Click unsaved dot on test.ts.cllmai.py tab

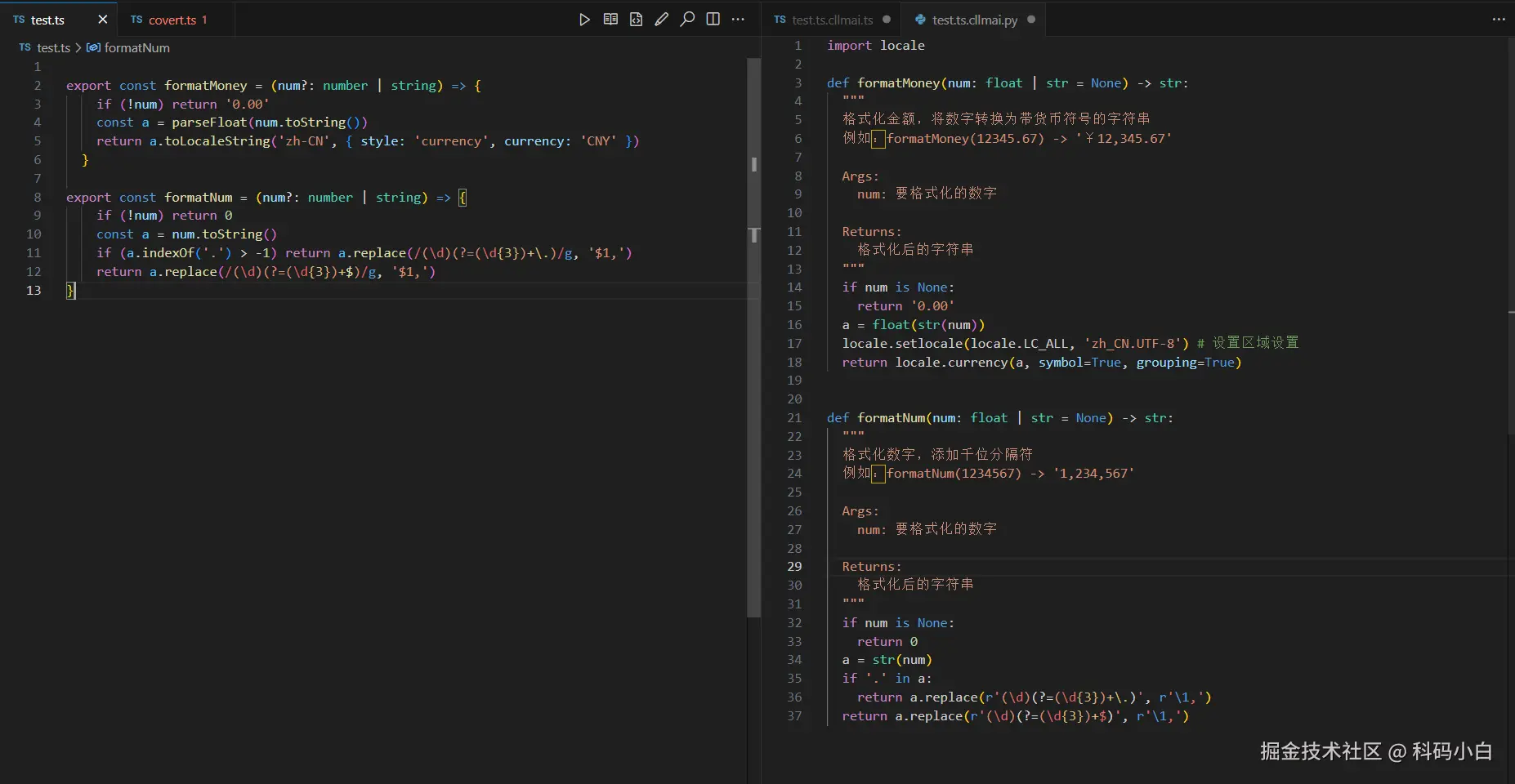tap(1031, 20)
